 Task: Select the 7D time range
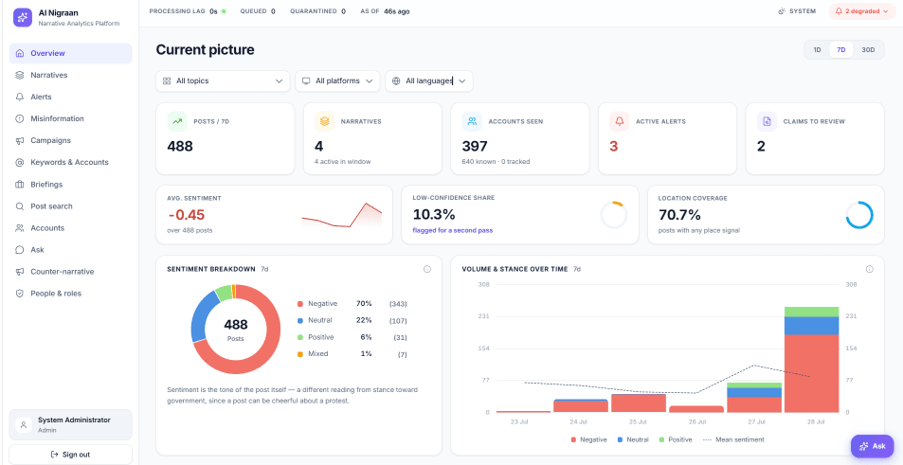coord(841,50)
